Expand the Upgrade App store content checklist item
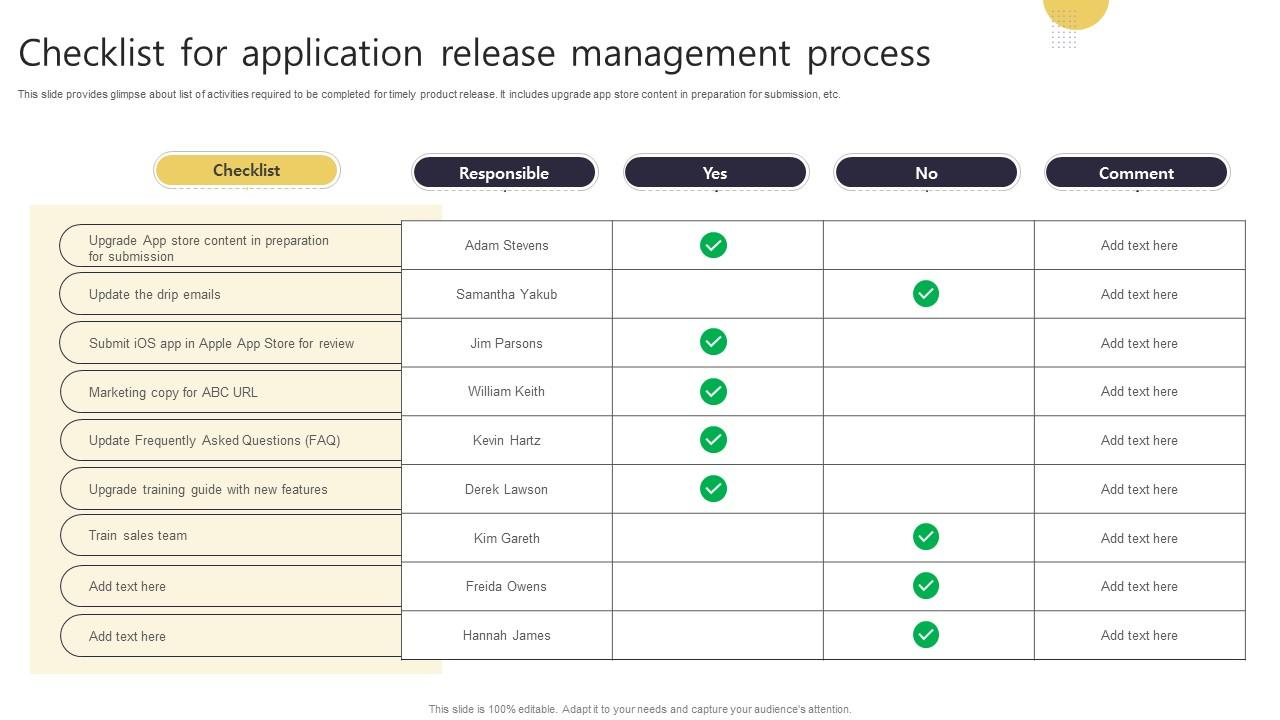Image resolution: width=1280 pixels, height=720 pixels. click(230, 248)
